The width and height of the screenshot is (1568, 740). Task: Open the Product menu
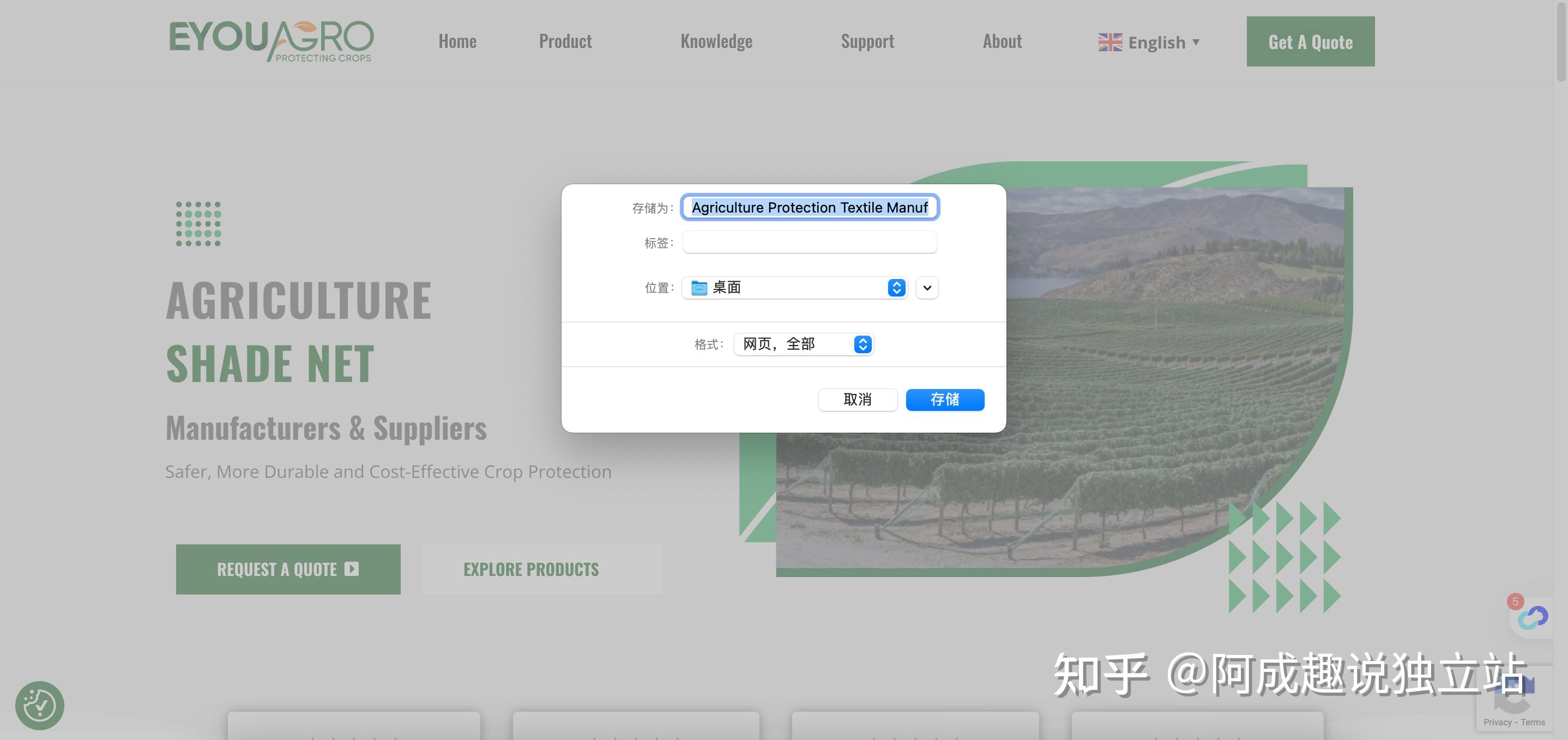tap(565, 41)
